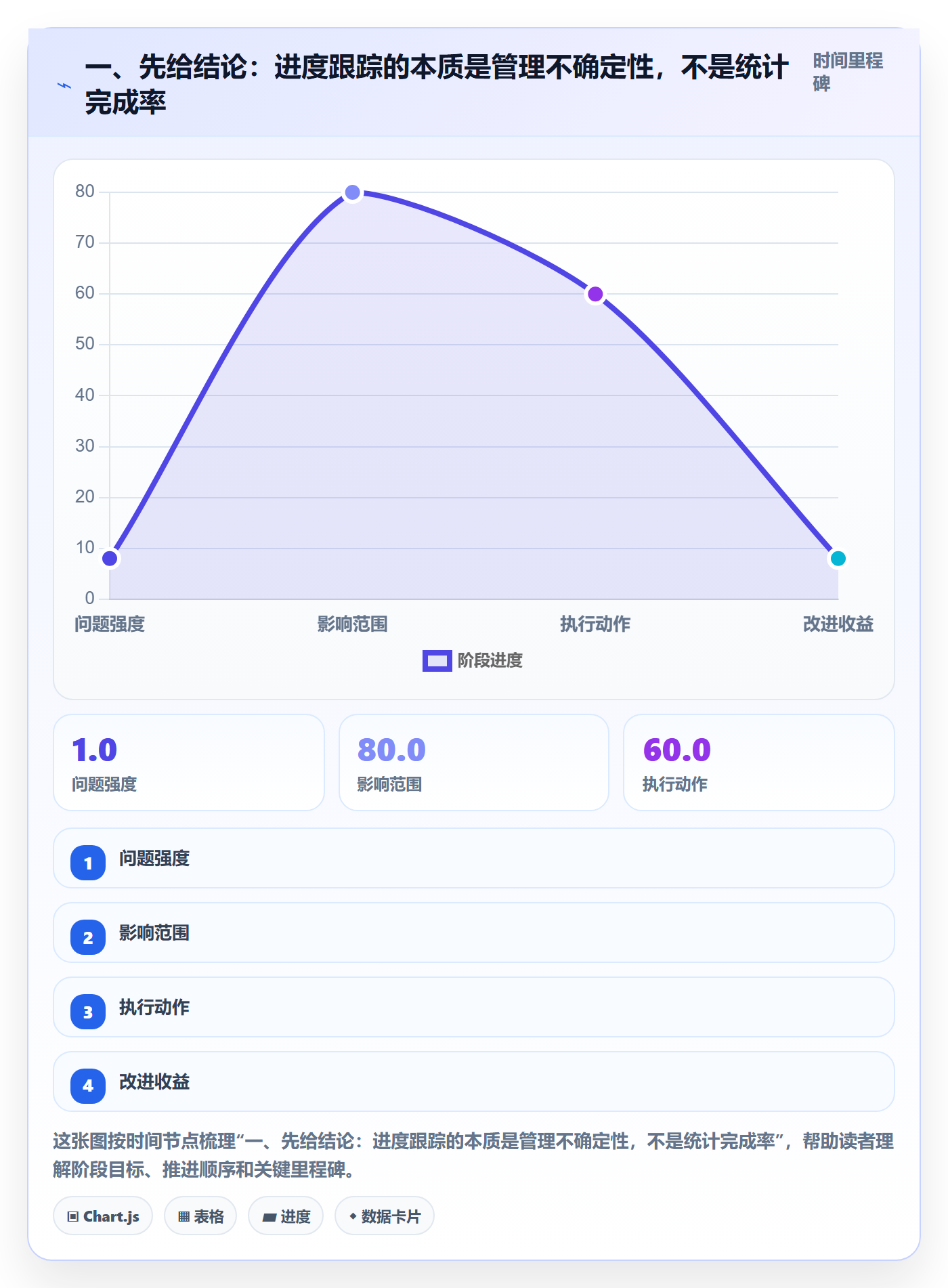
Task: Click the peak data point at 80
Action: pos(352,192)
